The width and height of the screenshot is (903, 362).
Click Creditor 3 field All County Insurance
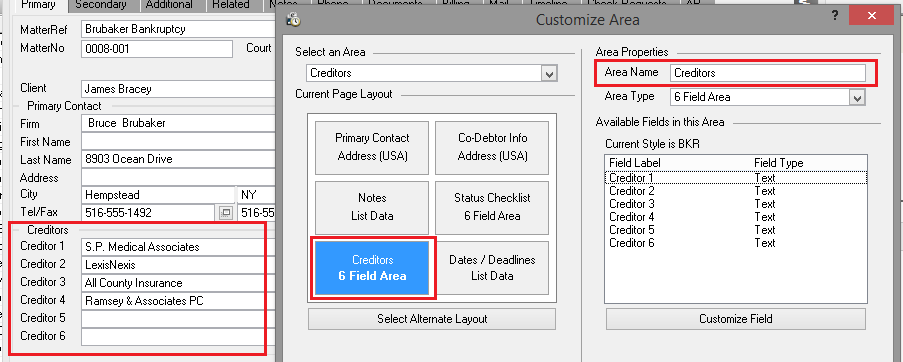pyautogui.click(x=179, y=283)
